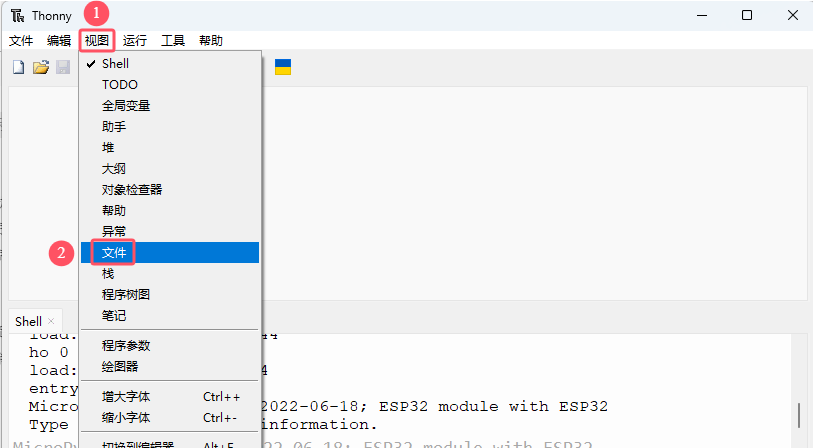Enable the 帮助 view in dropdown
The height and width of the screenshot is (448, 813).
click(170, 211)
